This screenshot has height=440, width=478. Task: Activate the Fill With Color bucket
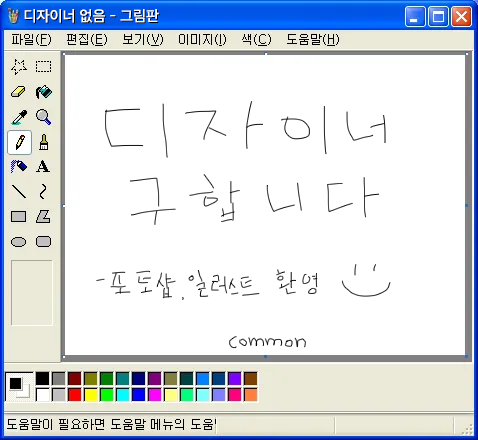tap(44, 92)
